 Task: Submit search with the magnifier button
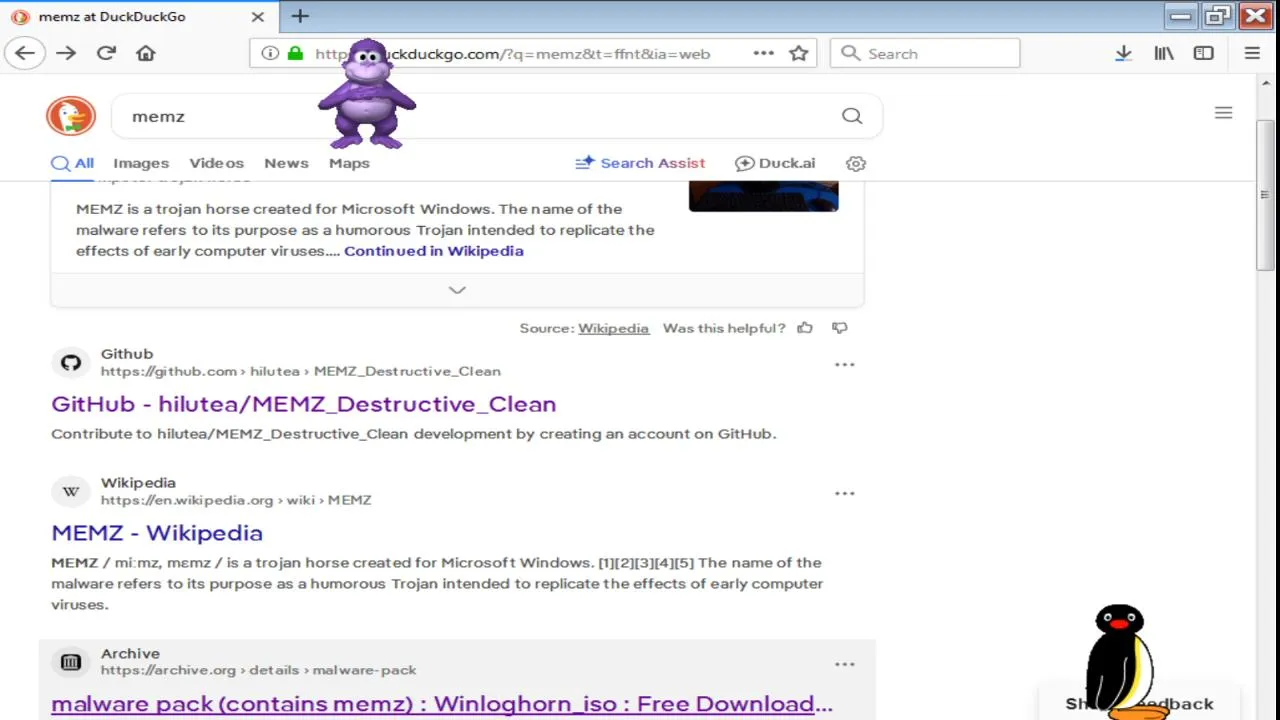(851, 116)
